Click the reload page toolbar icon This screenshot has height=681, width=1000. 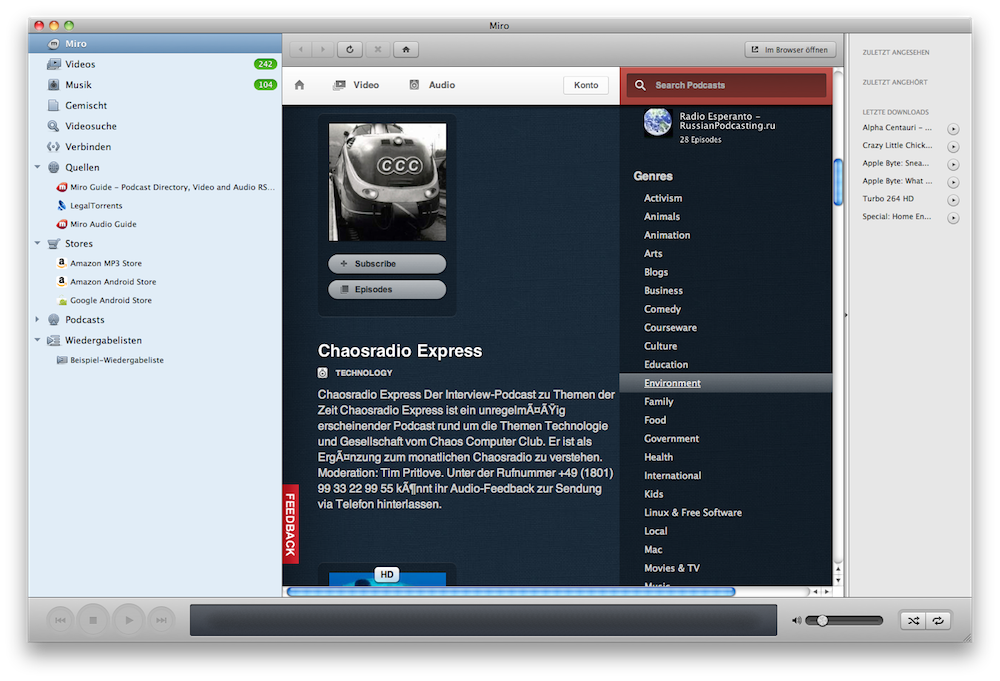tap(350, 49)
